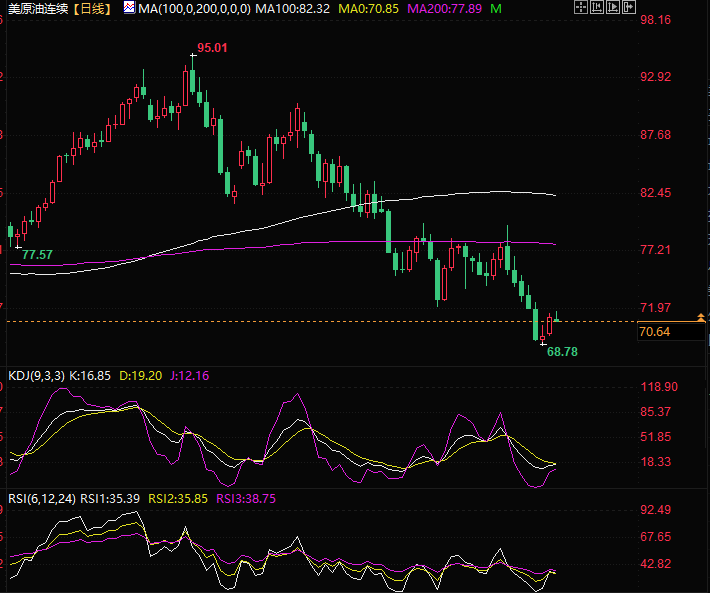The image size is (710, 593).
Task: Click the crosshair cursor icon in top toolbar
Action: pos(582,8)
